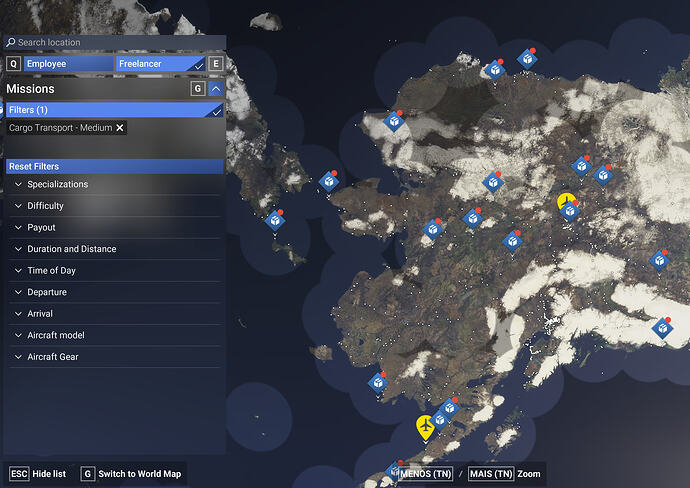Expand the Aircraft Gear filter
Image resolution: width=690 pixels, height=488 pixels.
click(115, 357)
